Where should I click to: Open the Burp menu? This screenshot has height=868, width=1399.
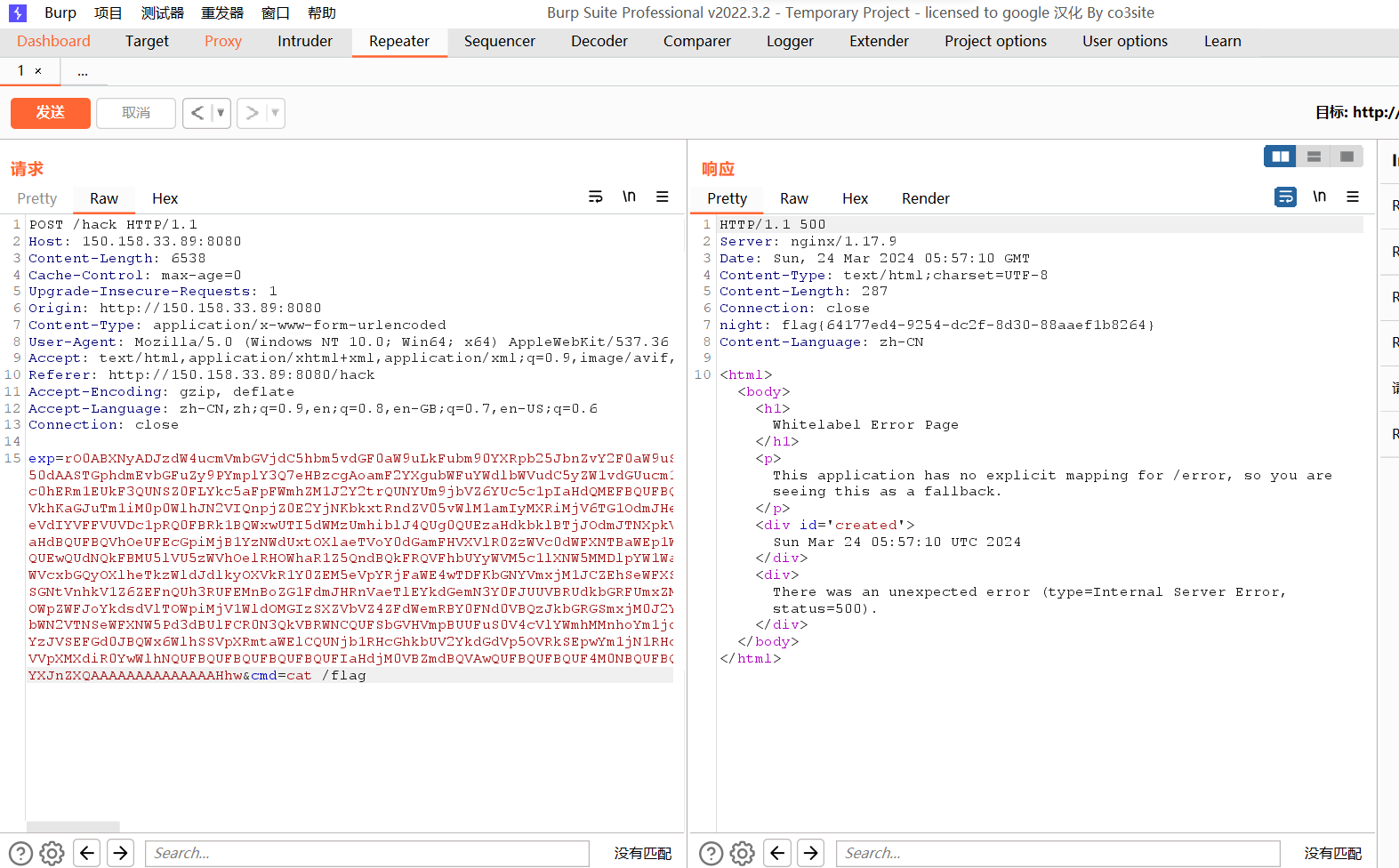coord(60,13)
